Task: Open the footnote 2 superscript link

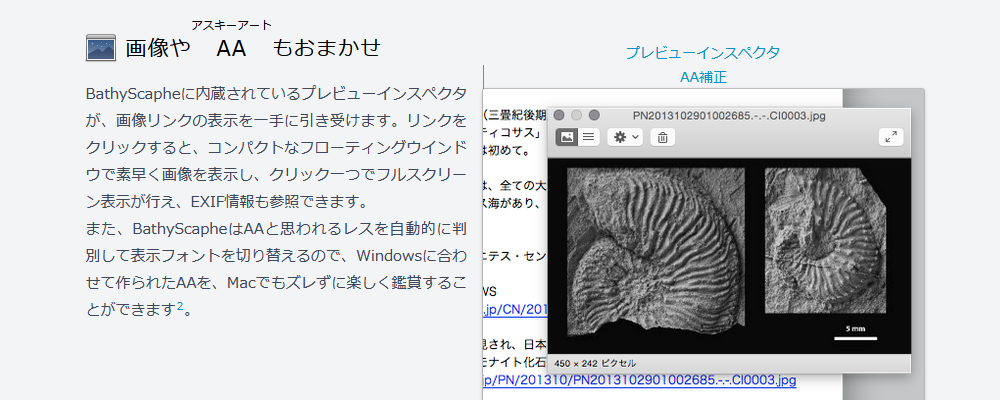Action: click(180, 307)
